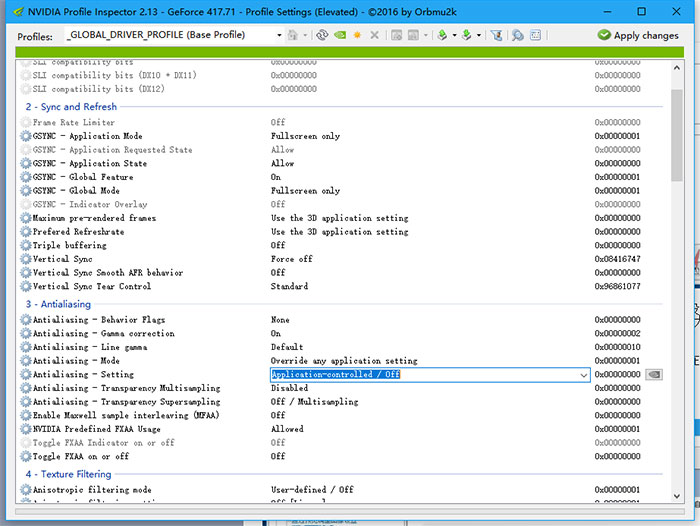Click gear icon of GSYNC - Application Mode
Screen dimensions: 700x526
point(26,136)
